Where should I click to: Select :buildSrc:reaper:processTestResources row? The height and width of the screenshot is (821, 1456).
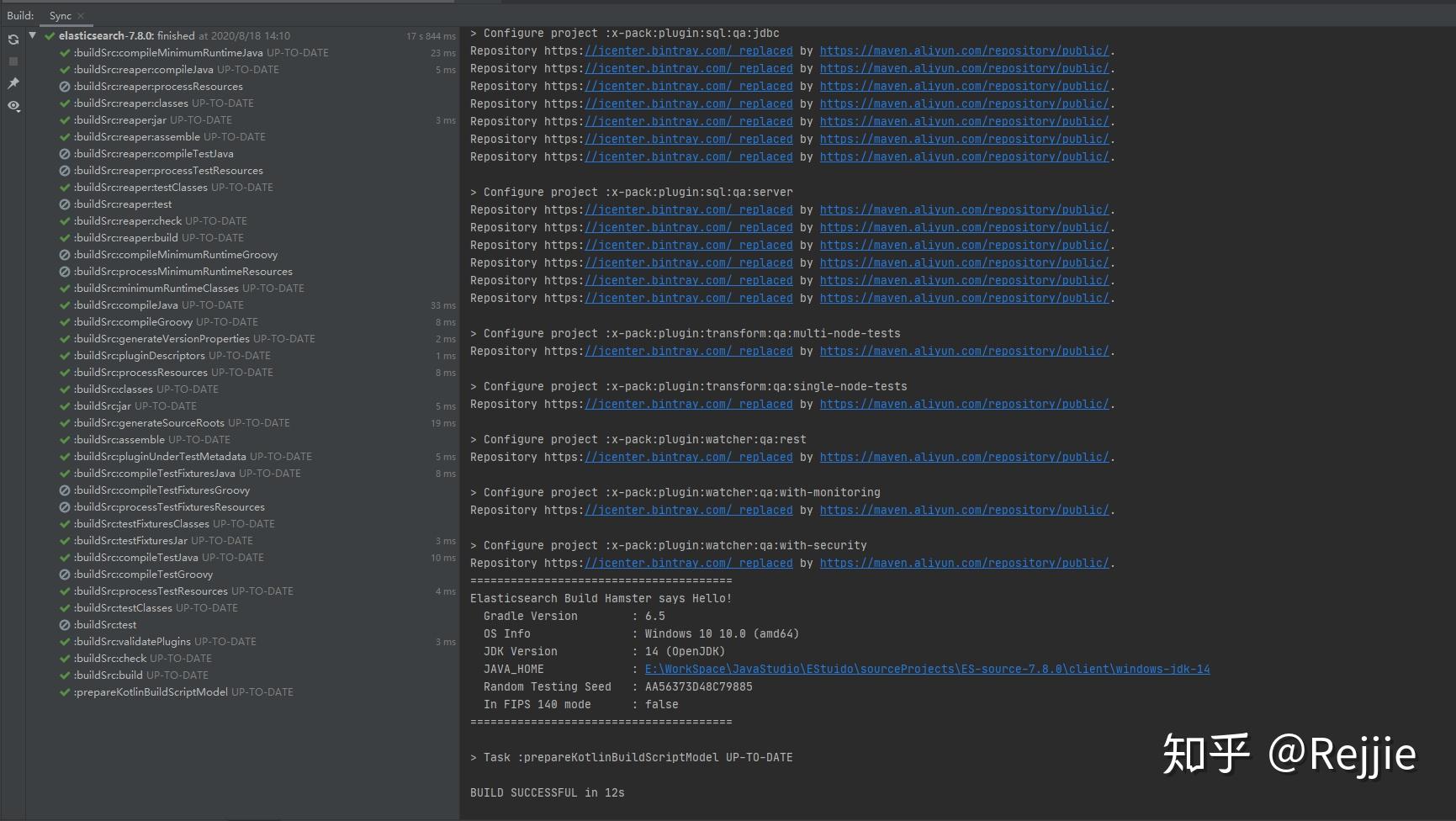pos(242,170)
